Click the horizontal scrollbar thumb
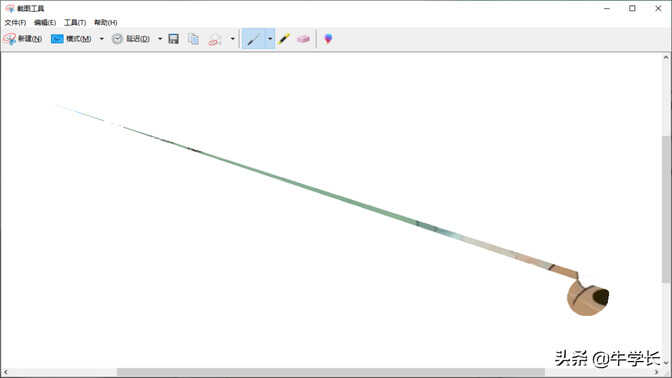 point(330,372)
